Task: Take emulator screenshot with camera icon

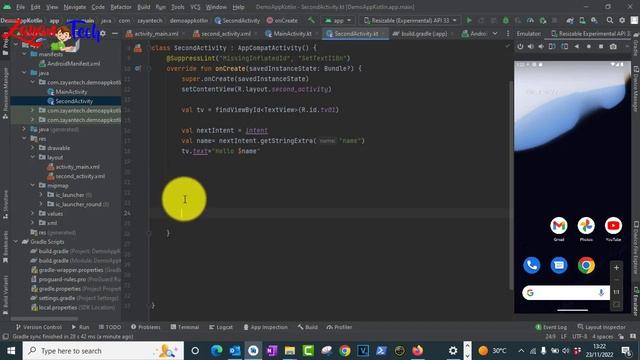Action: point(613,47)
